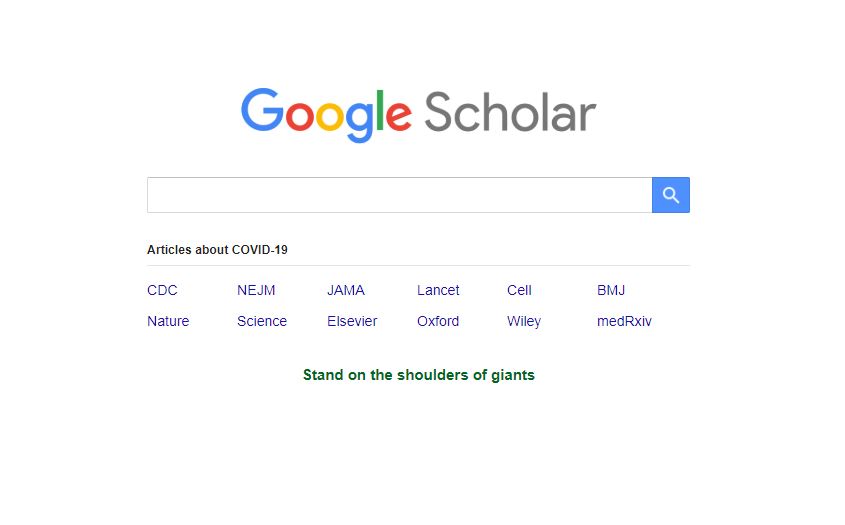This screenshot has width=845, height=525.
Task: Click the blue magnifier search button
Action: (x=670, y=195)
